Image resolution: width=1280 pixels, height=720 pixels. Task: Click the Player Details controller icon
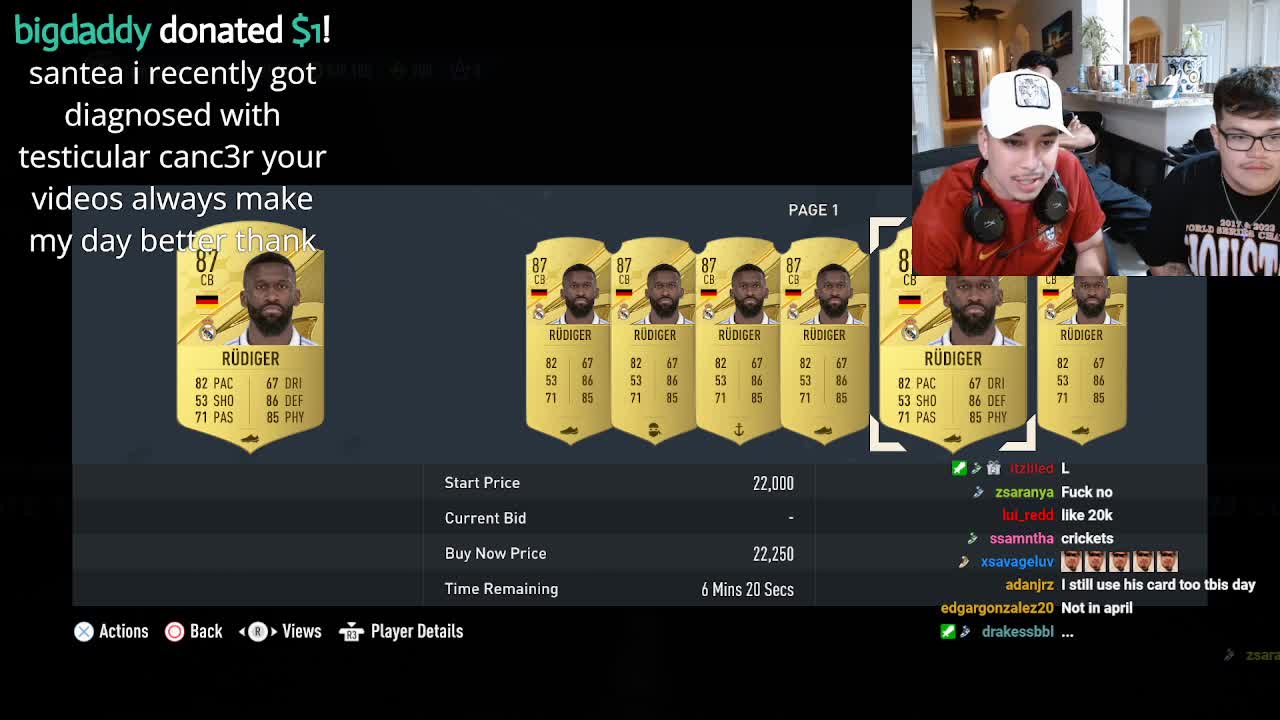[x=351, y=631]
